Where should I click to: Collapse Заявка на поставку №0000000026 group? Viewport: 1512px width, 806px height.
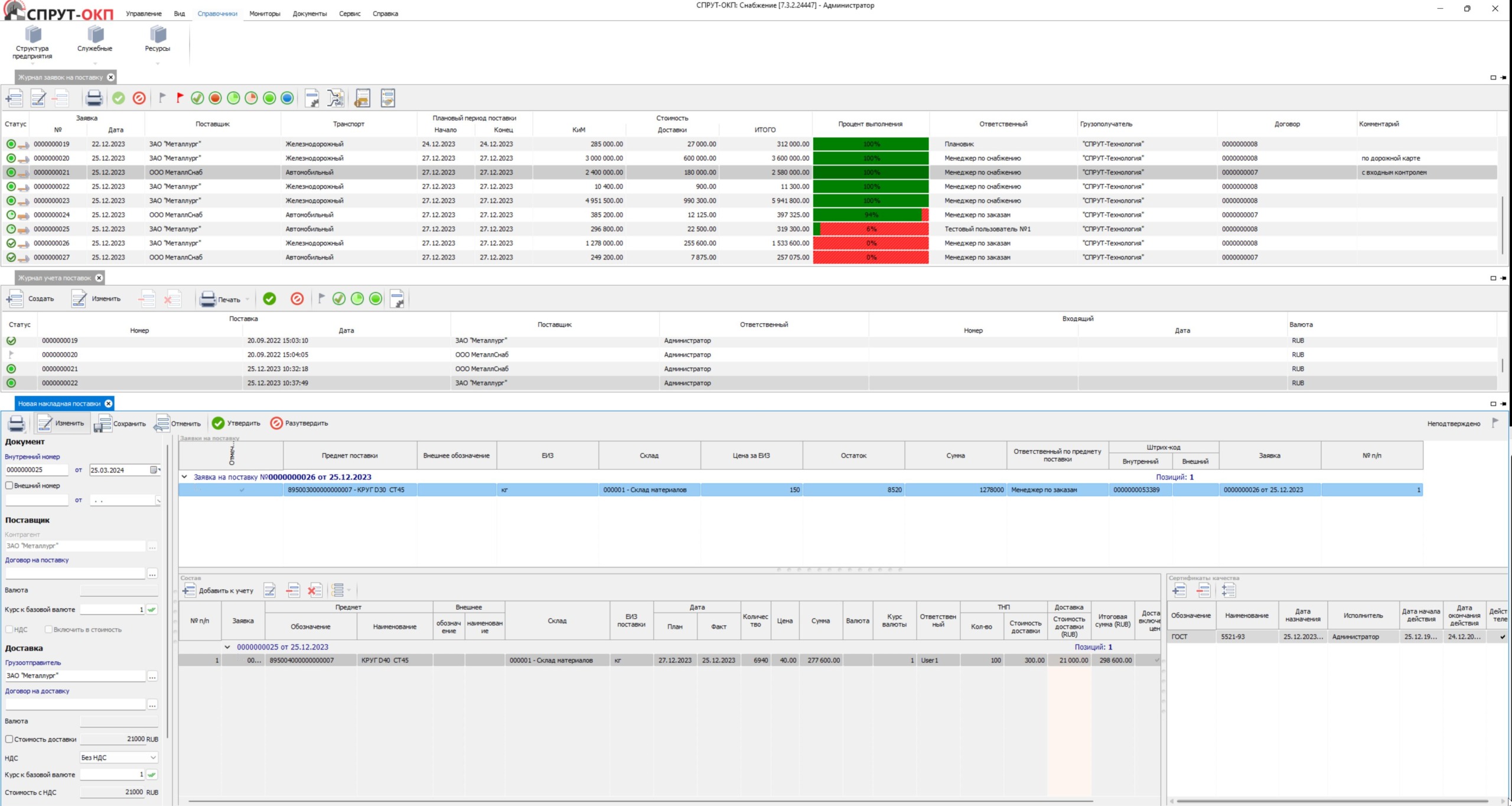tap(184, 477)
